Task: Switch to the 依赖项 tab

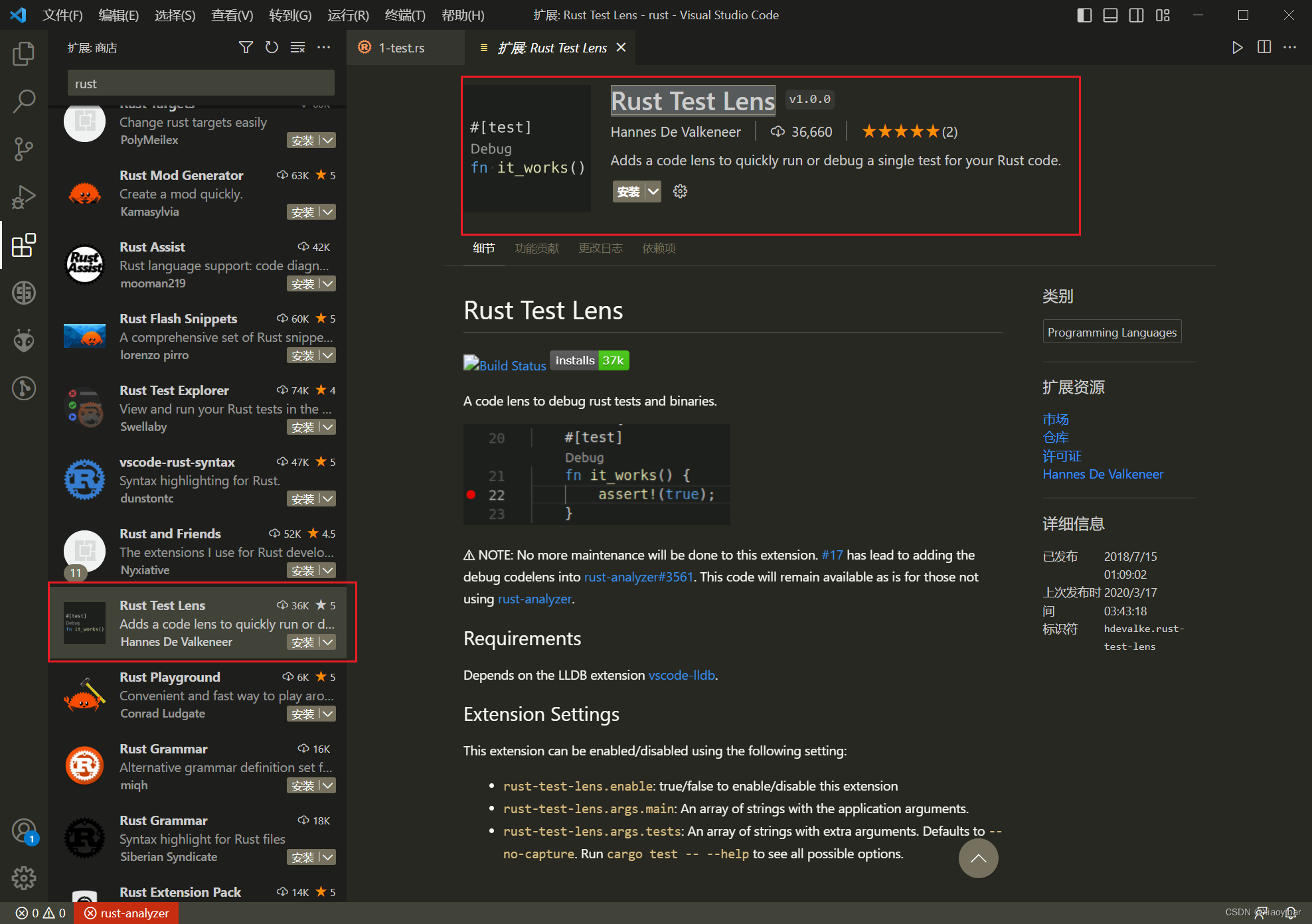Action: (659, 248)
